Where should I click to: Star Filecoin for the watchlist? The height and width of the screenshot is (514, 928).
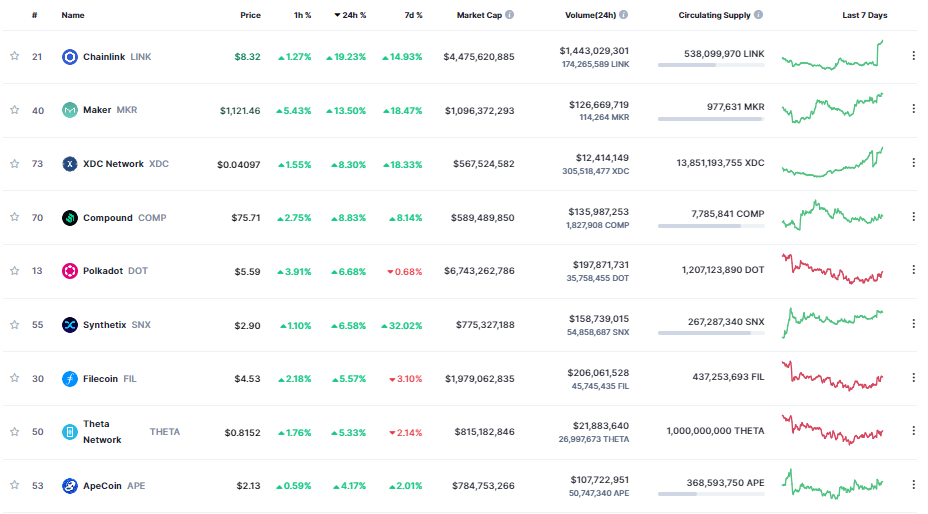(14, 378)
